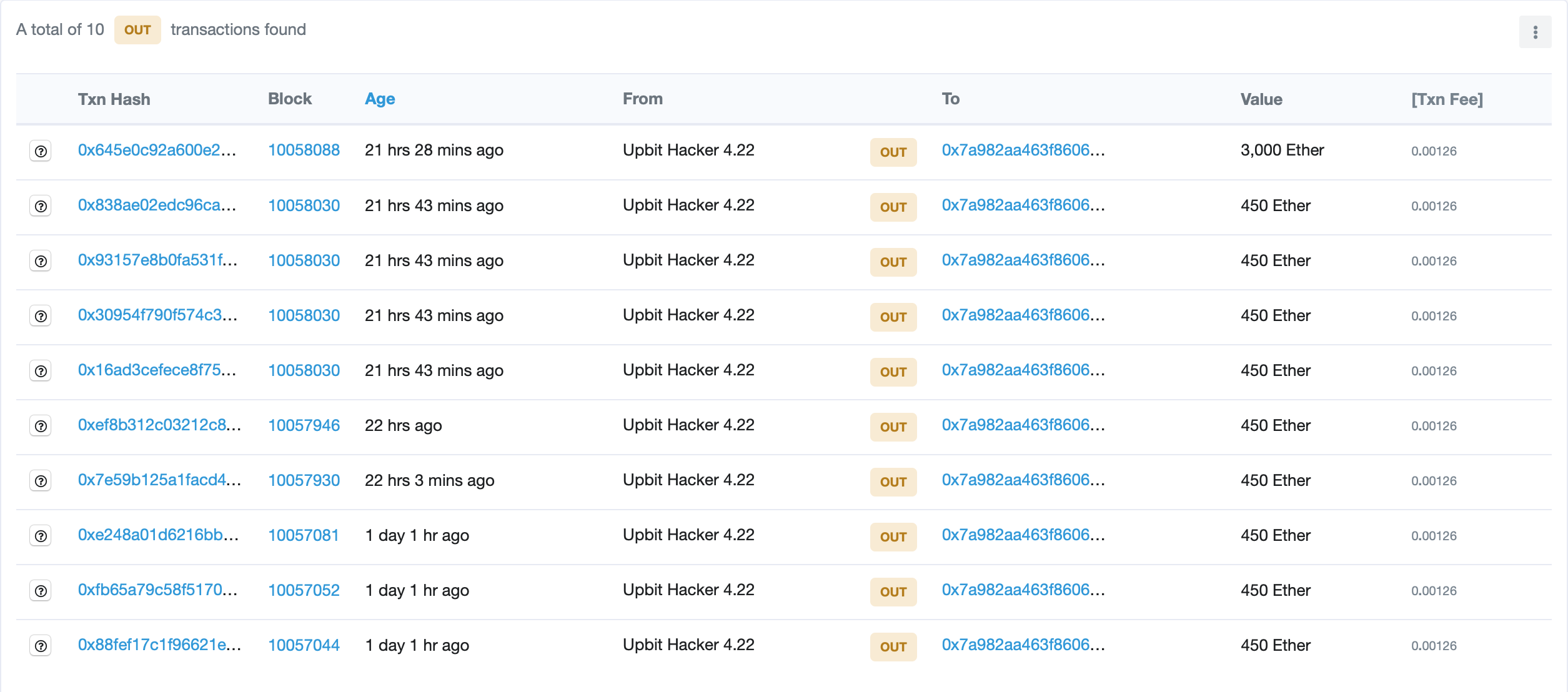Click the details icon for transaction 0x645e0c92a600e2
Screen dimensions: 1568x692
[x=41, y=151]
